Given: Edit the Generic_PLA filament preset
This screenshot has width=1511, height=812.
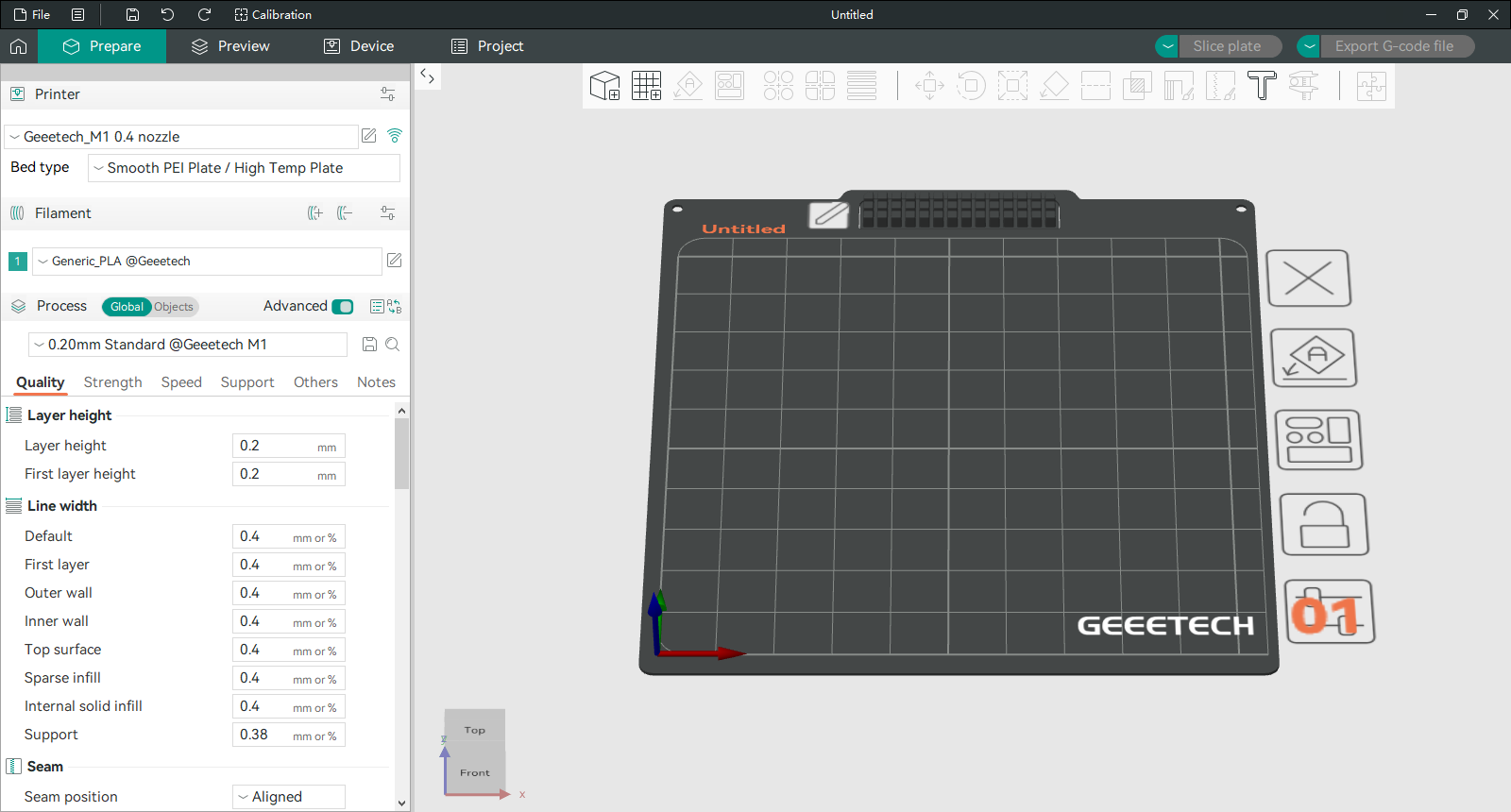Looking at the screenshot, I should point(395,261).
